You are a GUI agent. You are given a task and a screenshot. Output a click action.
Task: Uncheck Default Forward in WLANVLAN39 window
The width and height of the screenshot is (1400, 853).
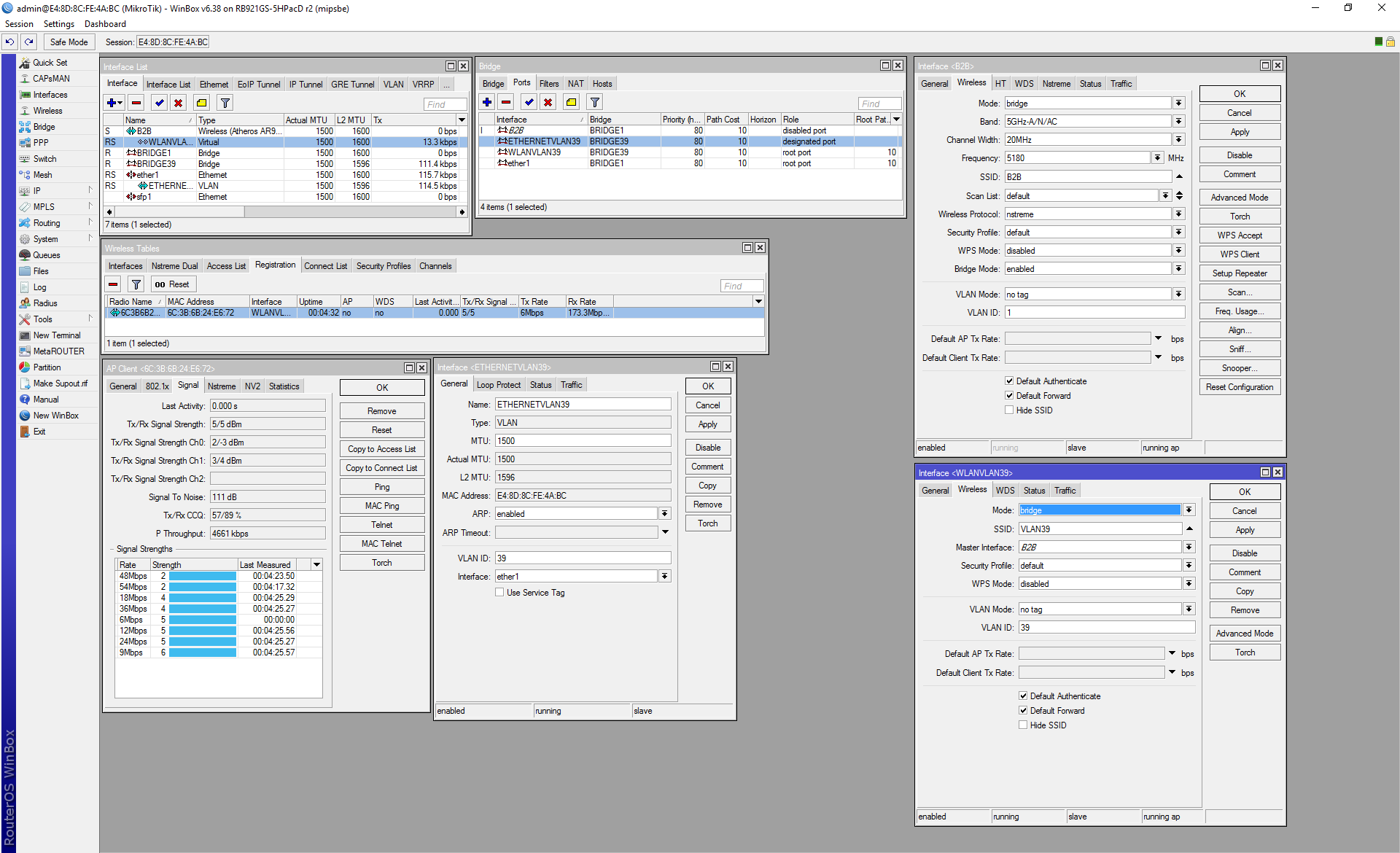[1023, 711]
